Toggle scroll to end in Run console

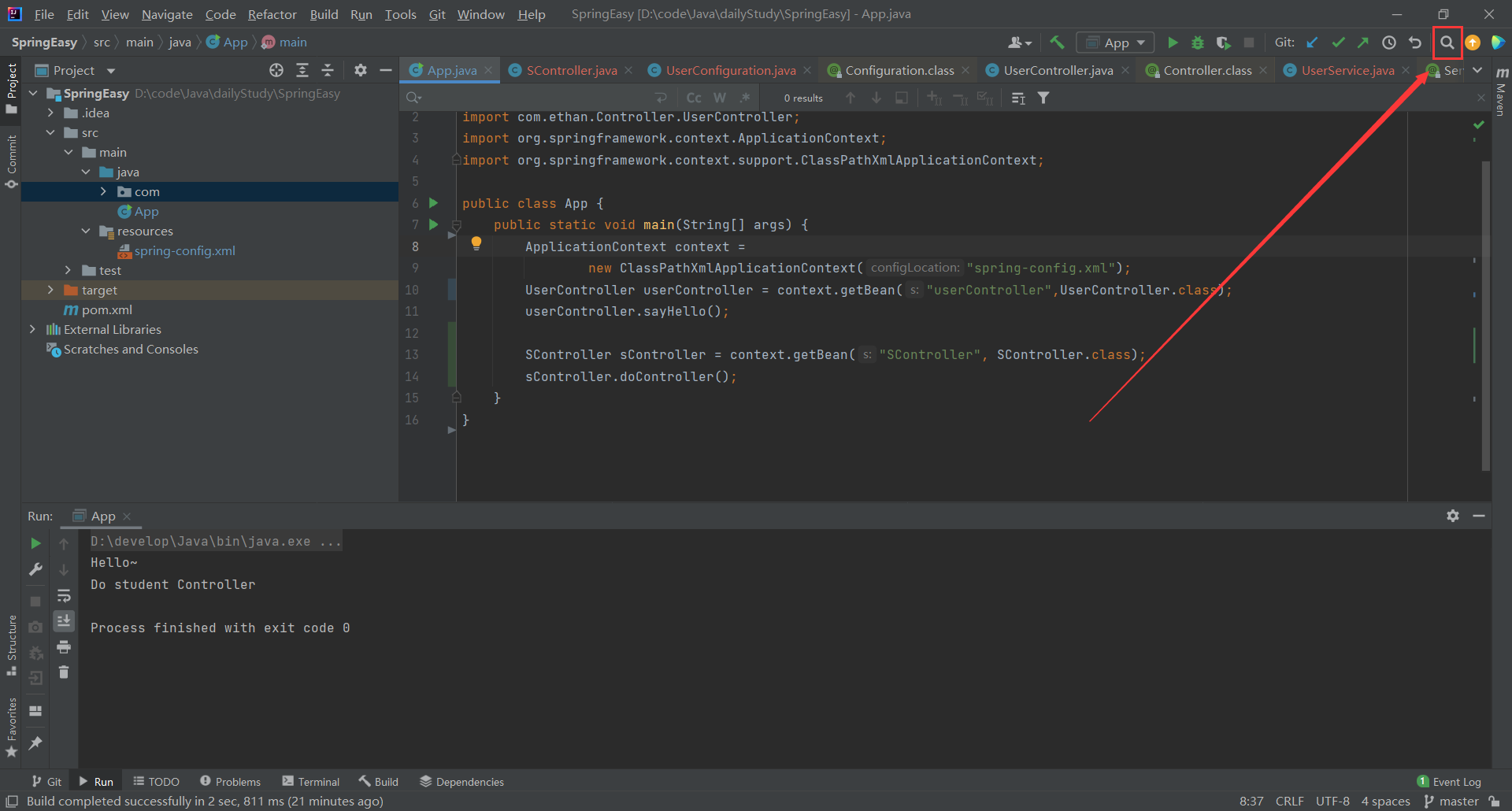64,621
